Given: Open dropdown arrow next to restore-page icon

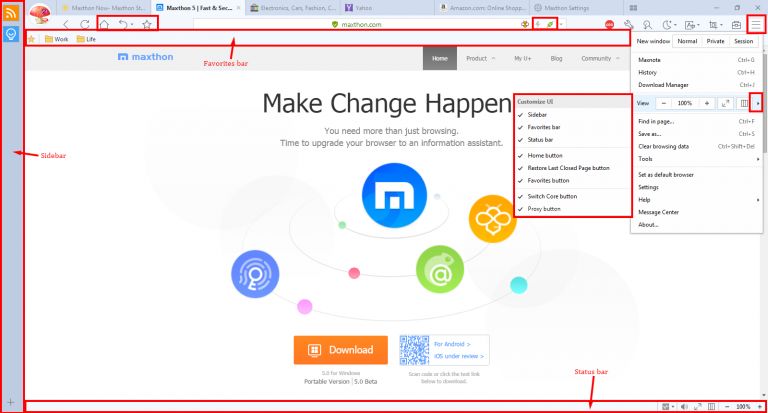Looking at the screenshot, I should (x=132, y=24).
